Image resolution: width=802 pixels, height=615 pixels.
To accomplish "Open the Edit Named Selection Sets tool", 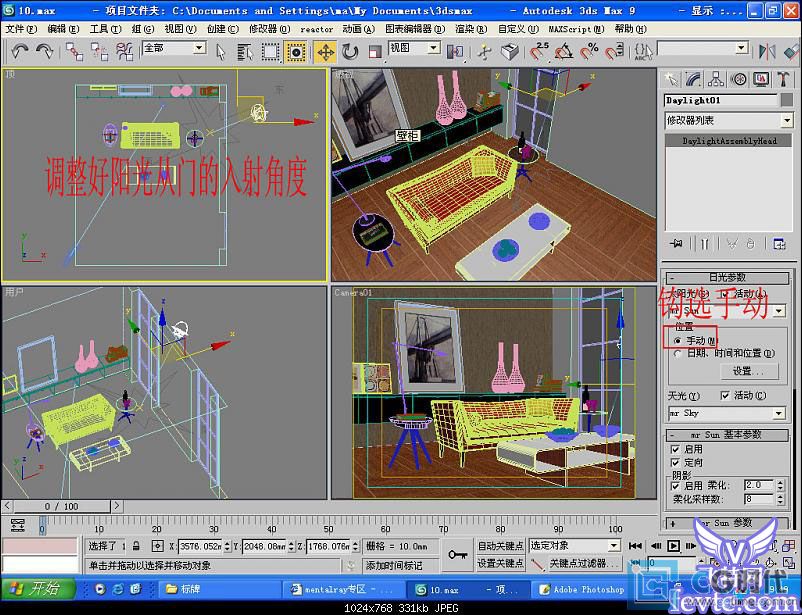I will pos(642,52).
